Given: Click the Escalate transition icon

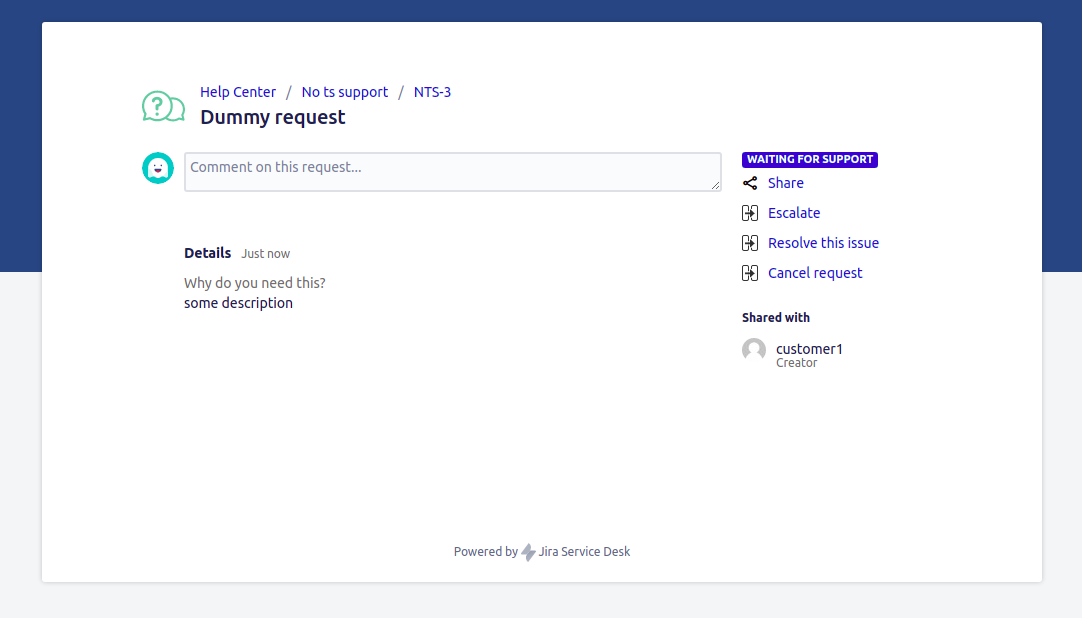Looking at the screenshot, I should 750,213.
